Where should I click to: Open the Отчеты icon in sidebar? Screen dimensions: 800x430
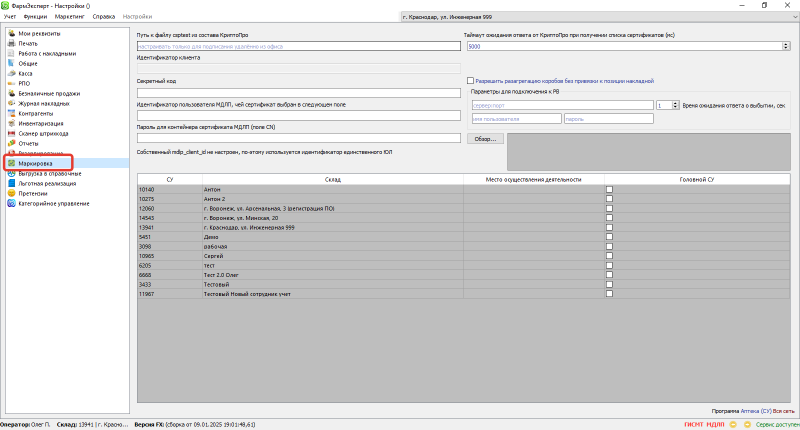pyautogui.click(x=11, y=142)
